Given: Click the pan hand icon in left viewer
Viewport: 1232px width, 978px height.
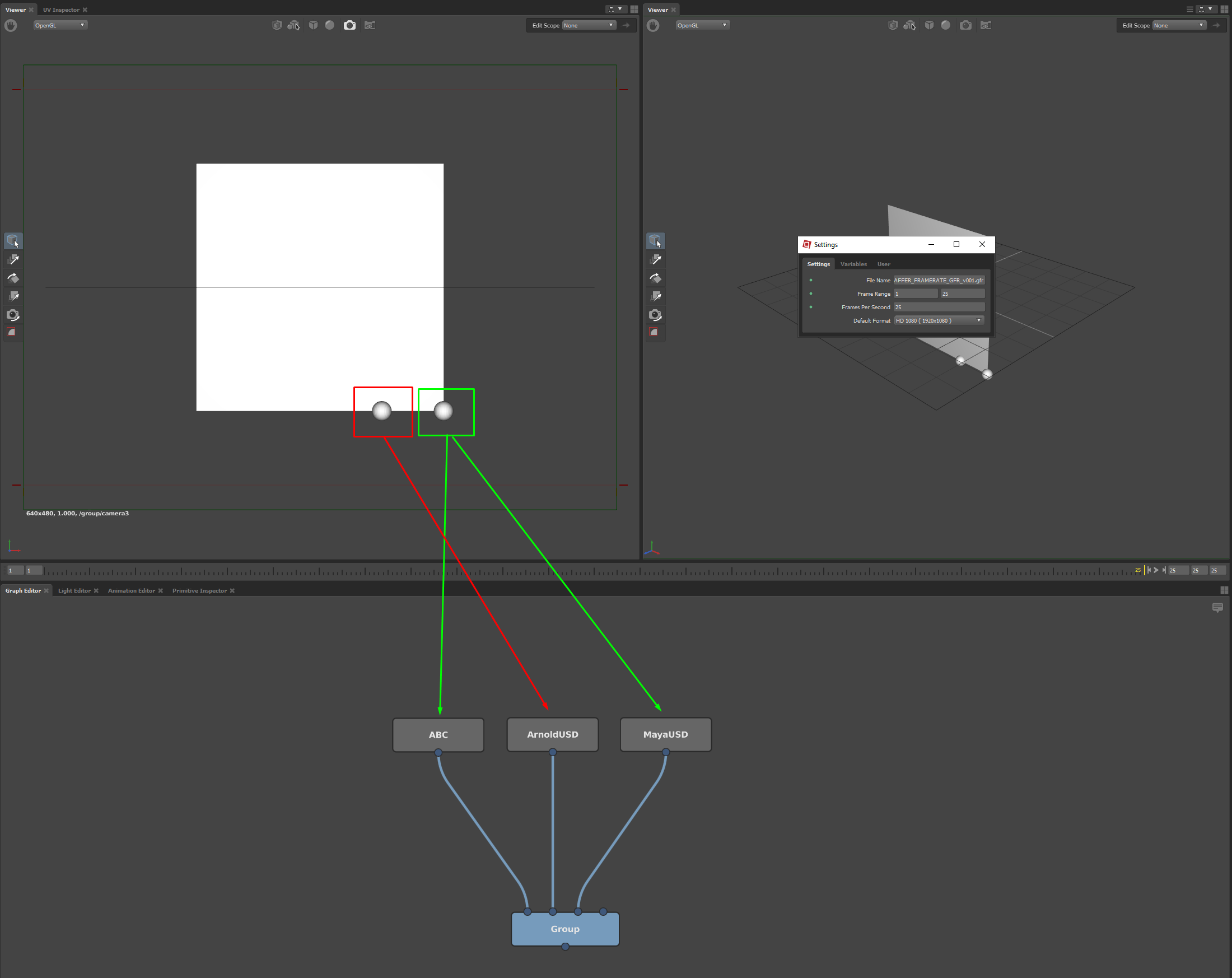Looking at the screenshot, I should coord(11,25).
